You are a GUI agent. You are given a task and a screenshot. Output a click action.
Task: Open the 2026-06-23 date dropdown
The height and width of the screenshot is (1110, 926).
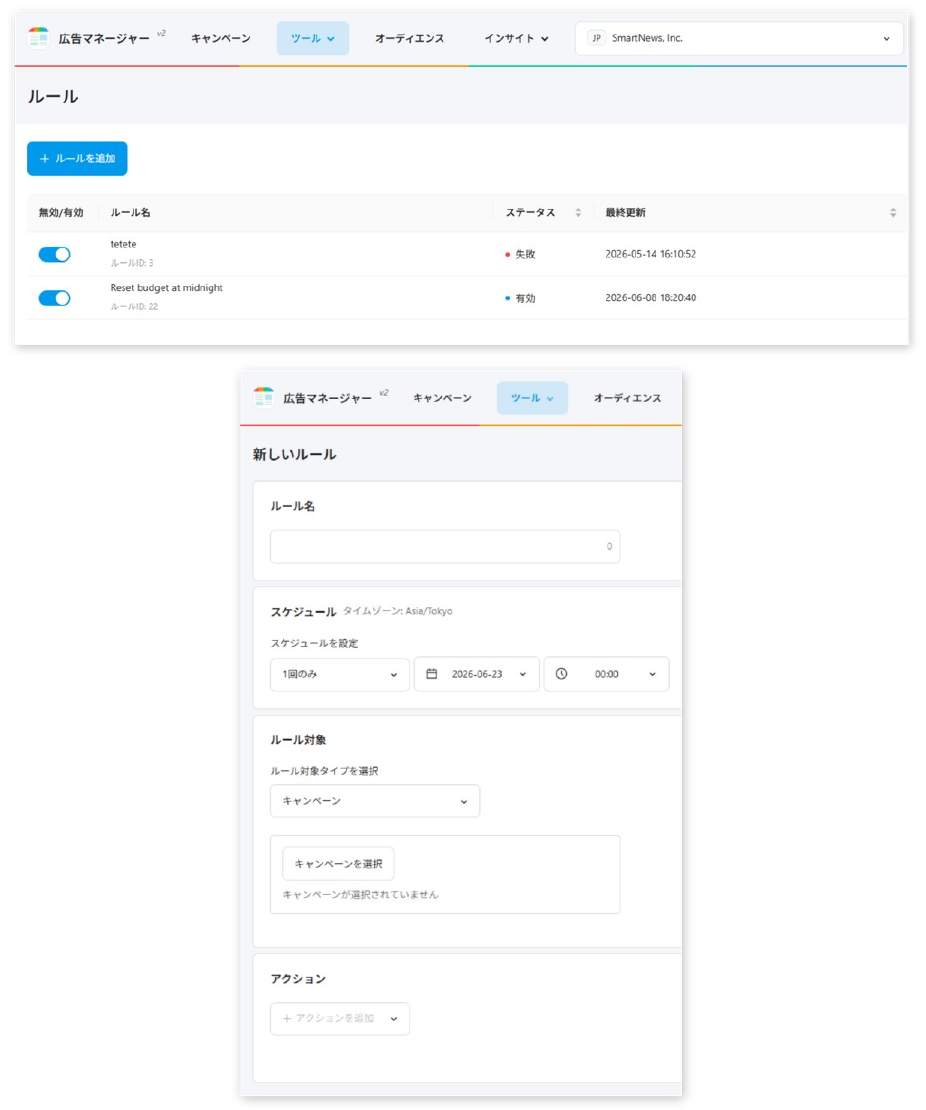(x=476, y=674)
